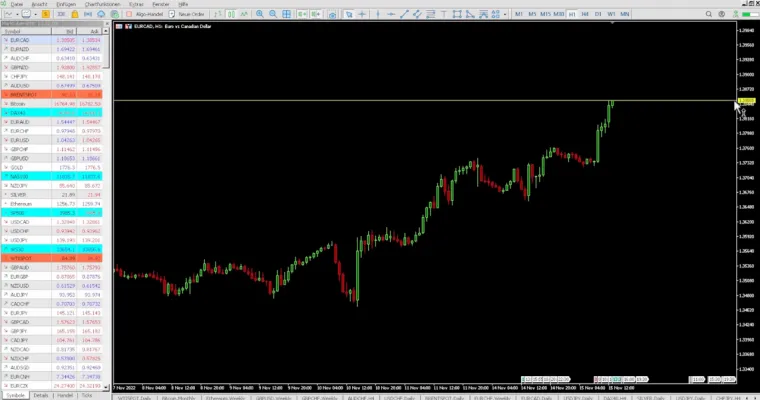
Task: Click the Zoom Out magnifier icon
Action: pyautogui.click(x=273, y=14)
